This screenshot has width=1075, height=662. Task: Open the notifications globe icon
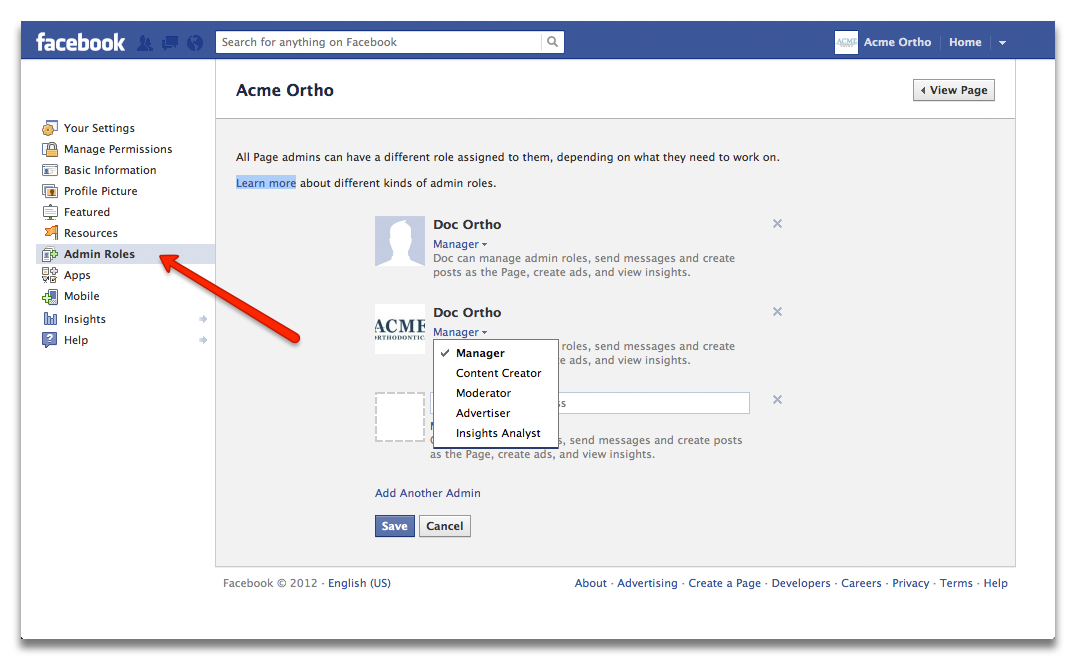click(x=195, y=43)
